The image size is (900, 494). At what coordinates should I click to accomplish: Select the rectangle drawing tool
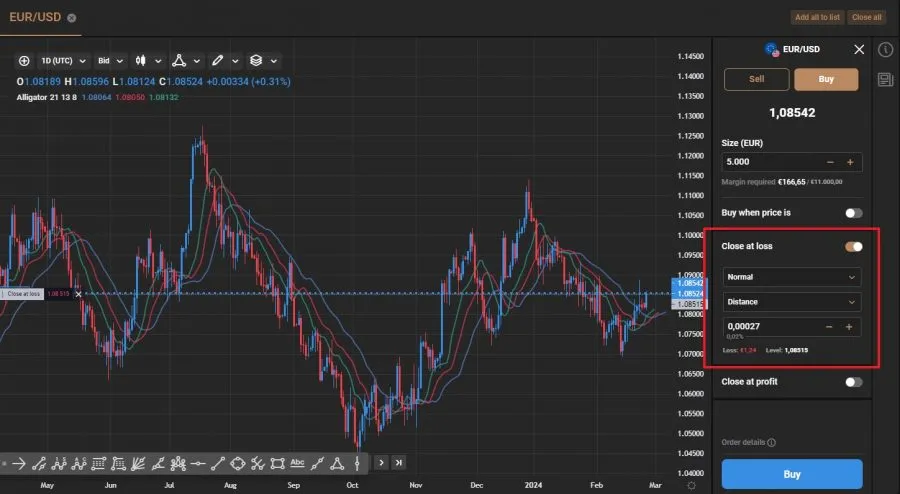[277, 463]
